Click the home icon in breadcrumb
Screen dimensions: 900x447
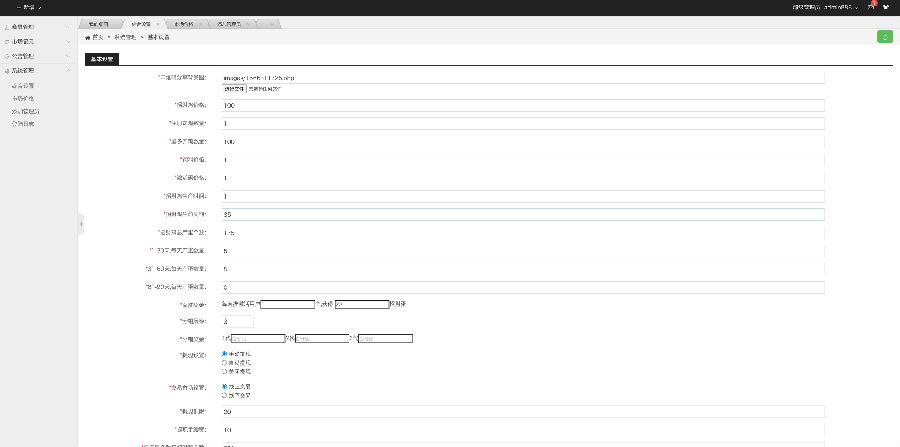pyautogui.click(x=88, y=37)
